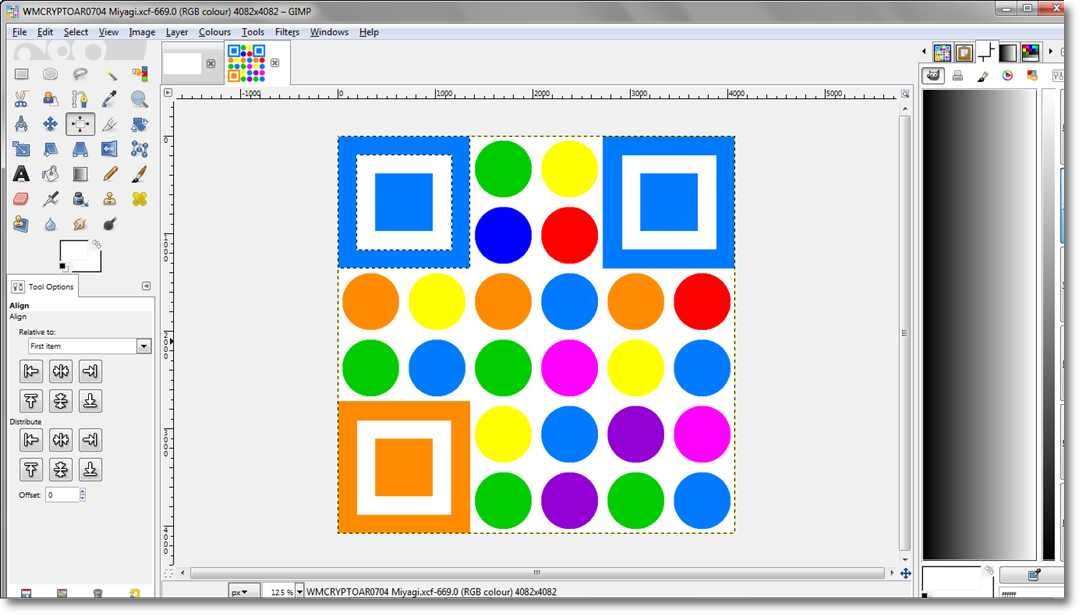
Task: Select the Bucket Fill tool
Action: tap(50, 174)
